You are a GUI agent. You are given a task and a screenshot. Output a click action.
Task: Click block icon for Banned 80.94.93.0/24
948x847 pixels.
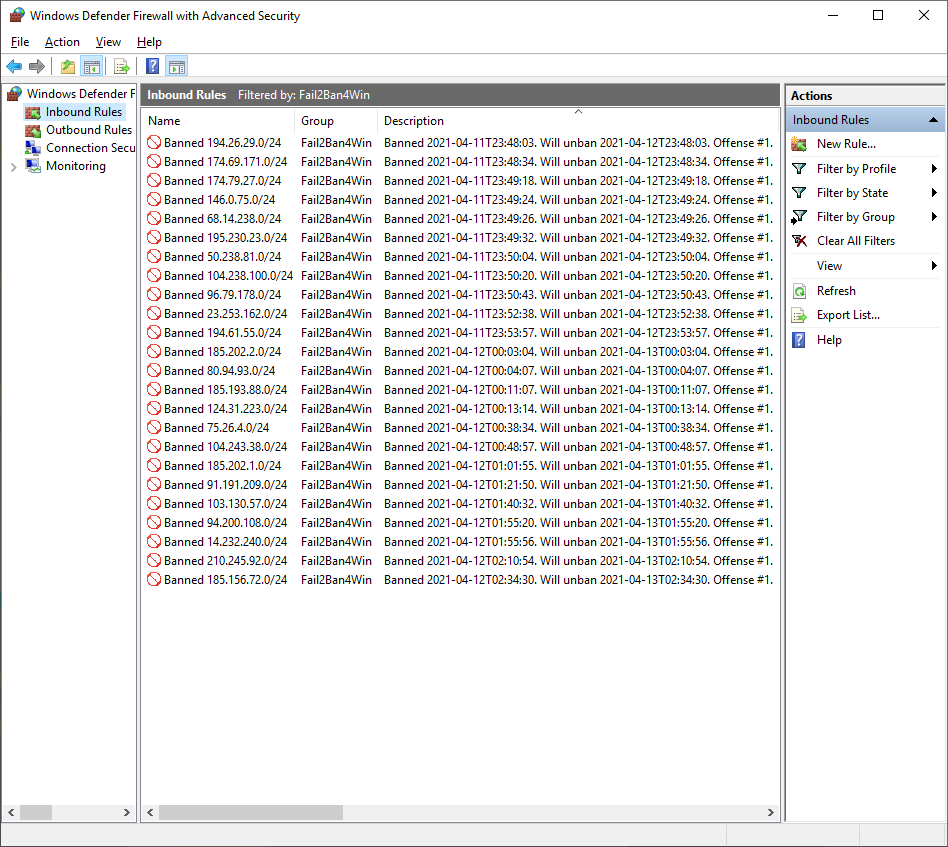point(154,371)
